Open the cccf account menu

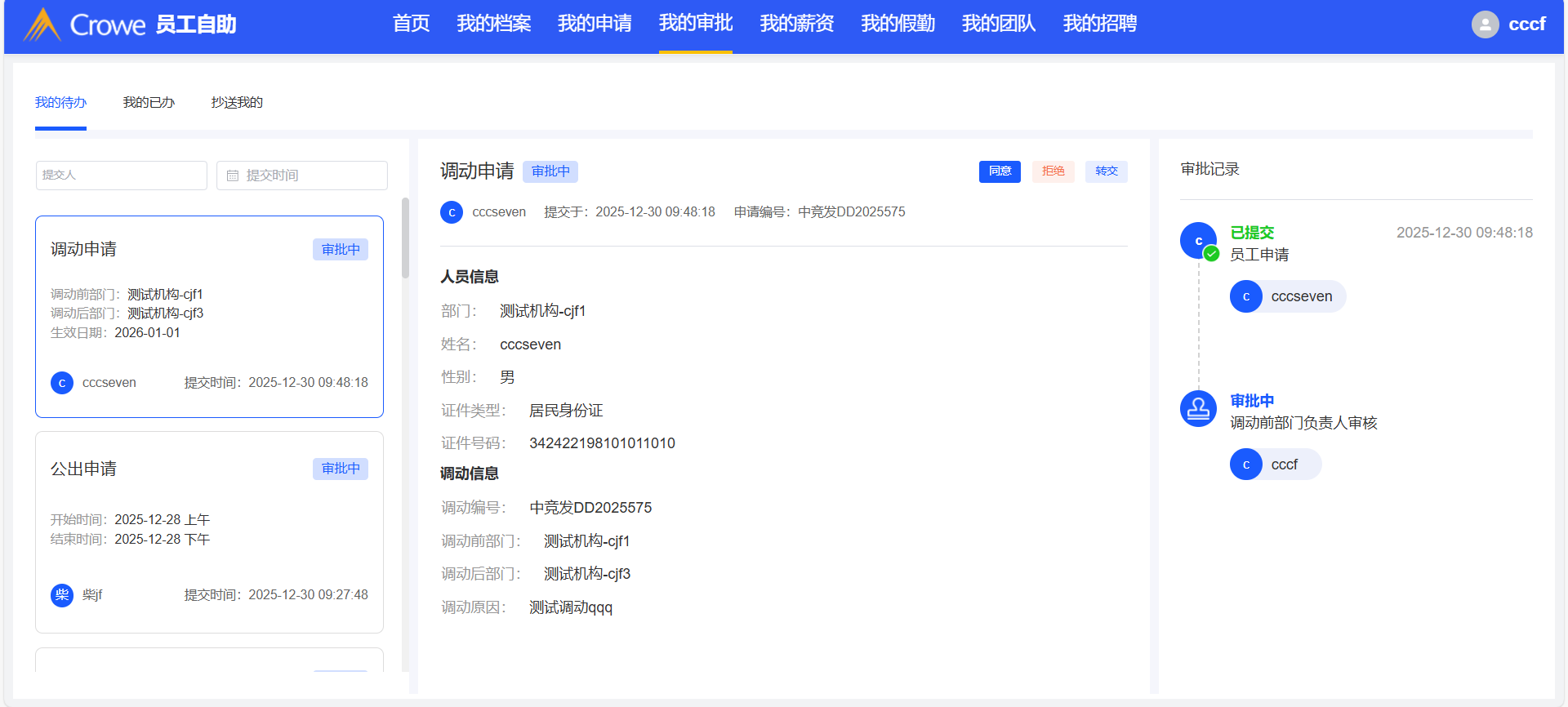(x=1526, y=24)
